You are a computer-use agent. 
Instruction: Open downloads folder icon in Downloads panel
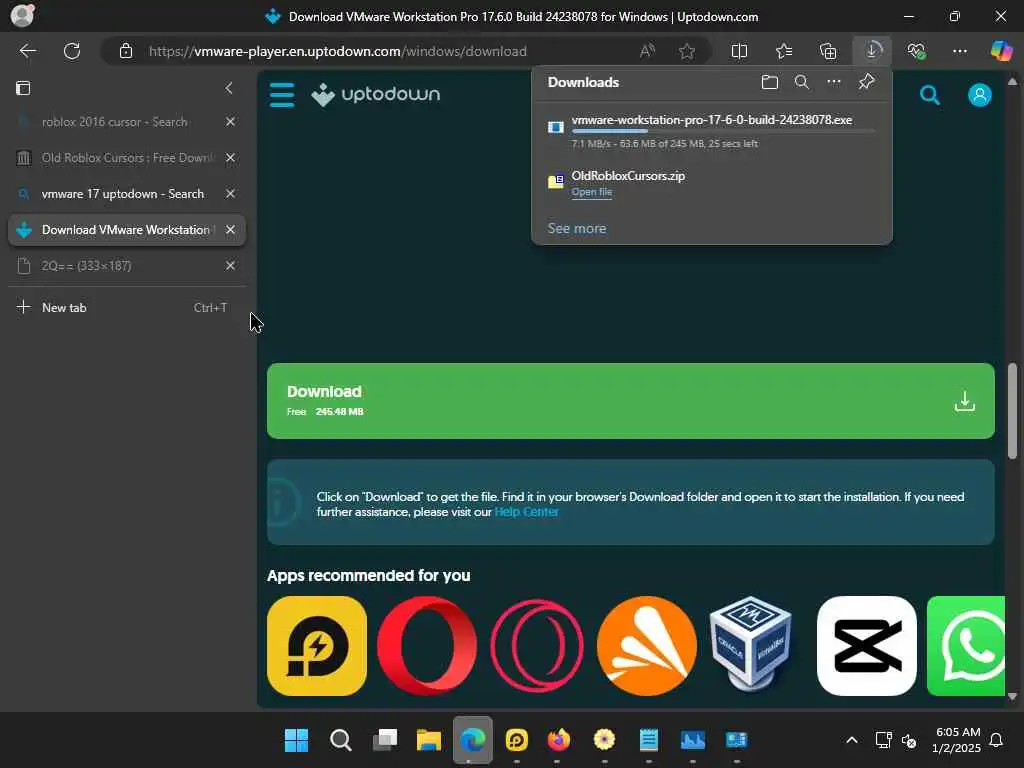pos(770,82)
